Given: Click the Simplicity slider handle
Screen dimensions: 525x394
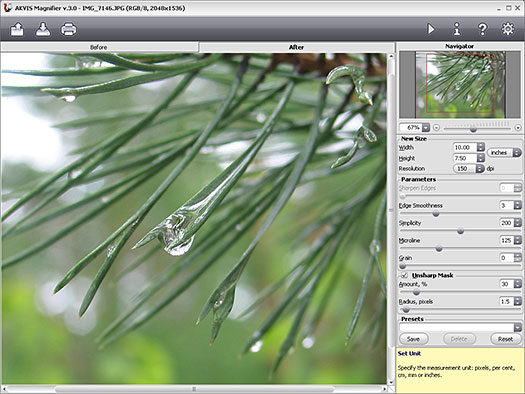Looking at the screenshot, I should click(461, 231).
